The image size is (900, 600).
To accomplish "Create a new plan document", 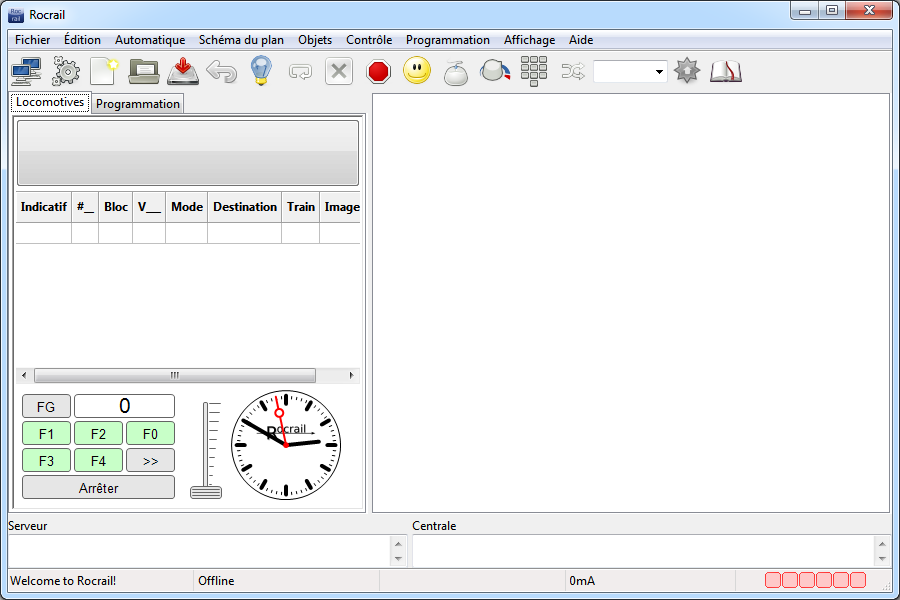I will tap(104, 71).
